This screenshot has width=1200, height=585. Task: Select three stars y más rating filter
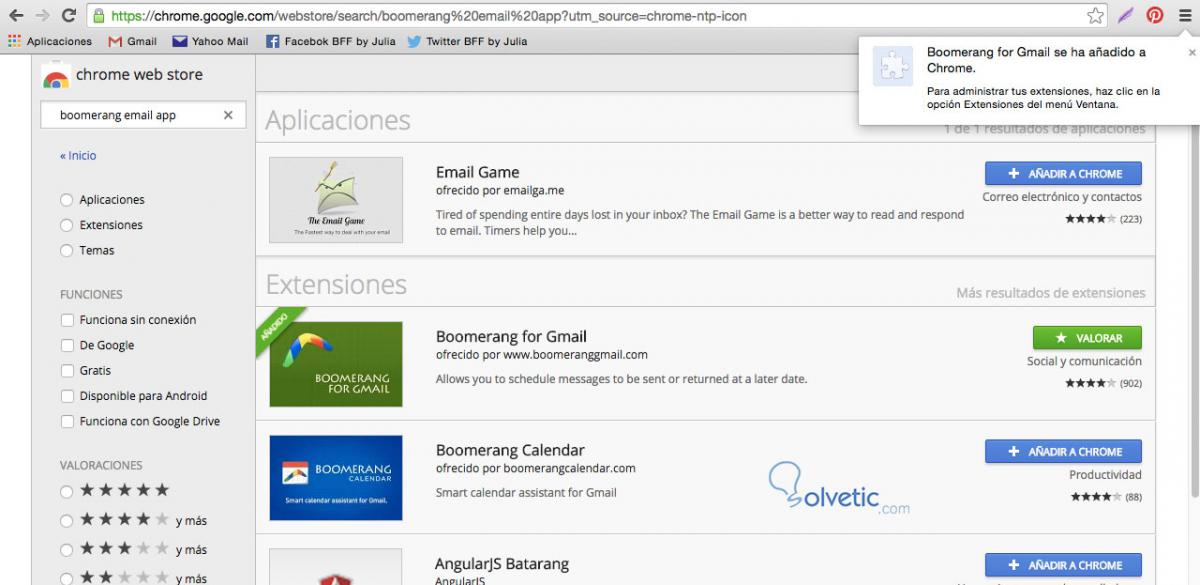tap(67, 549)
